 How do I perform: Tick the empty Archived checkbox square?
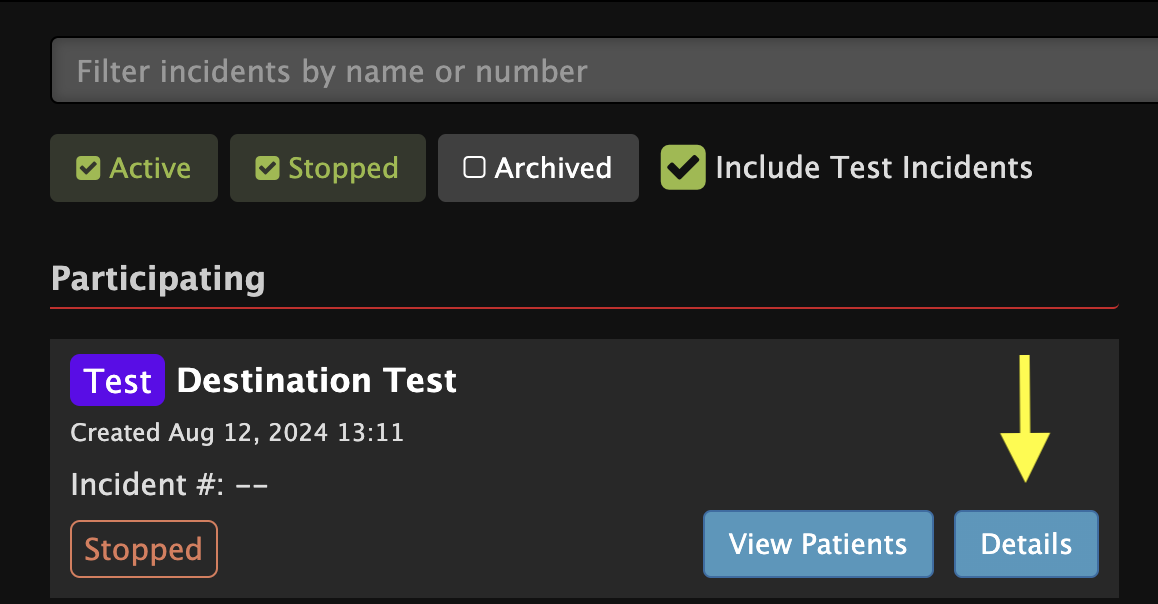(474, 168)
